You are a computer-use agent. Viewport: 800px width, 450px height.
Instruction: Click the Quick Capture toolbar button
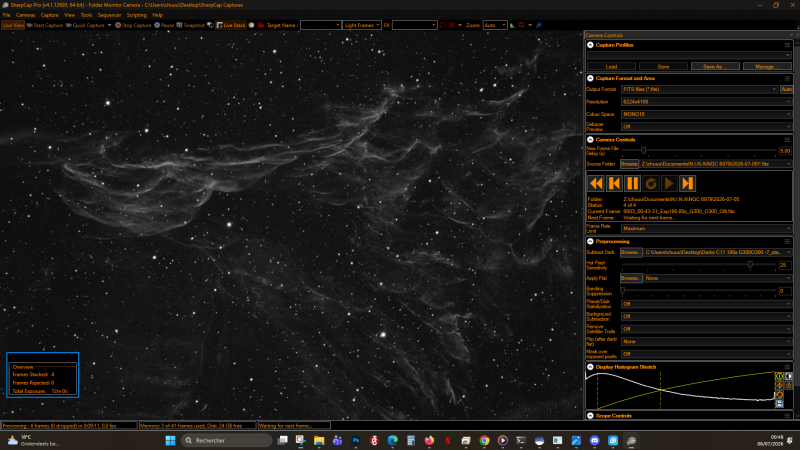[x=85, y=25]
